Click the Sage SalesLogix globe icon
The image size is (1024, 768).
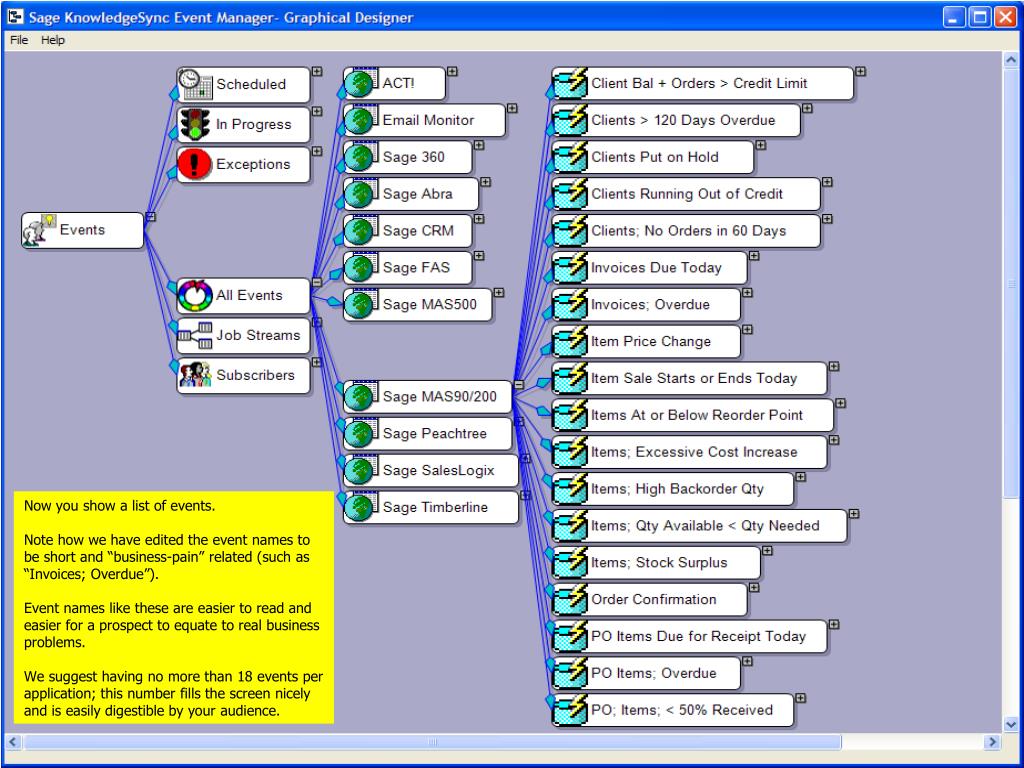(x=361, y=470)
